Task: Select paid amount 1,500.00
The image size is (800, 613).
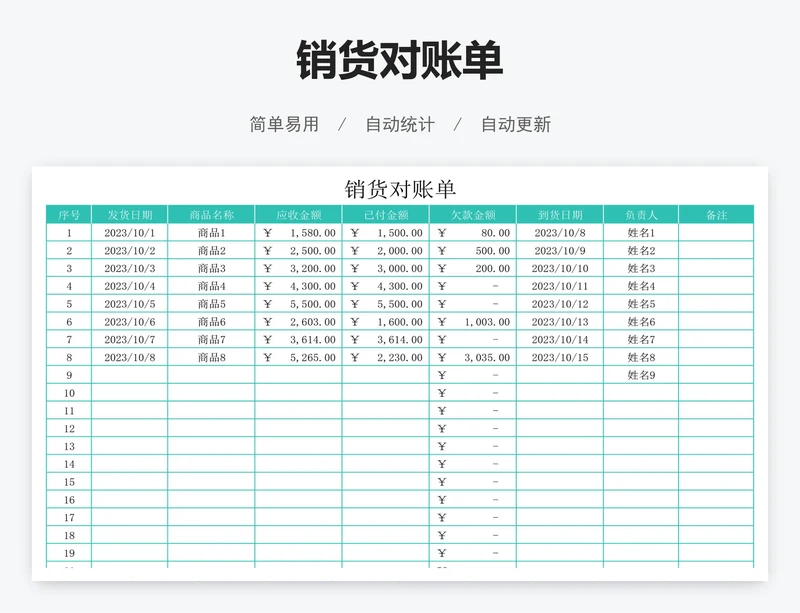Action: (x=386, y=233)
